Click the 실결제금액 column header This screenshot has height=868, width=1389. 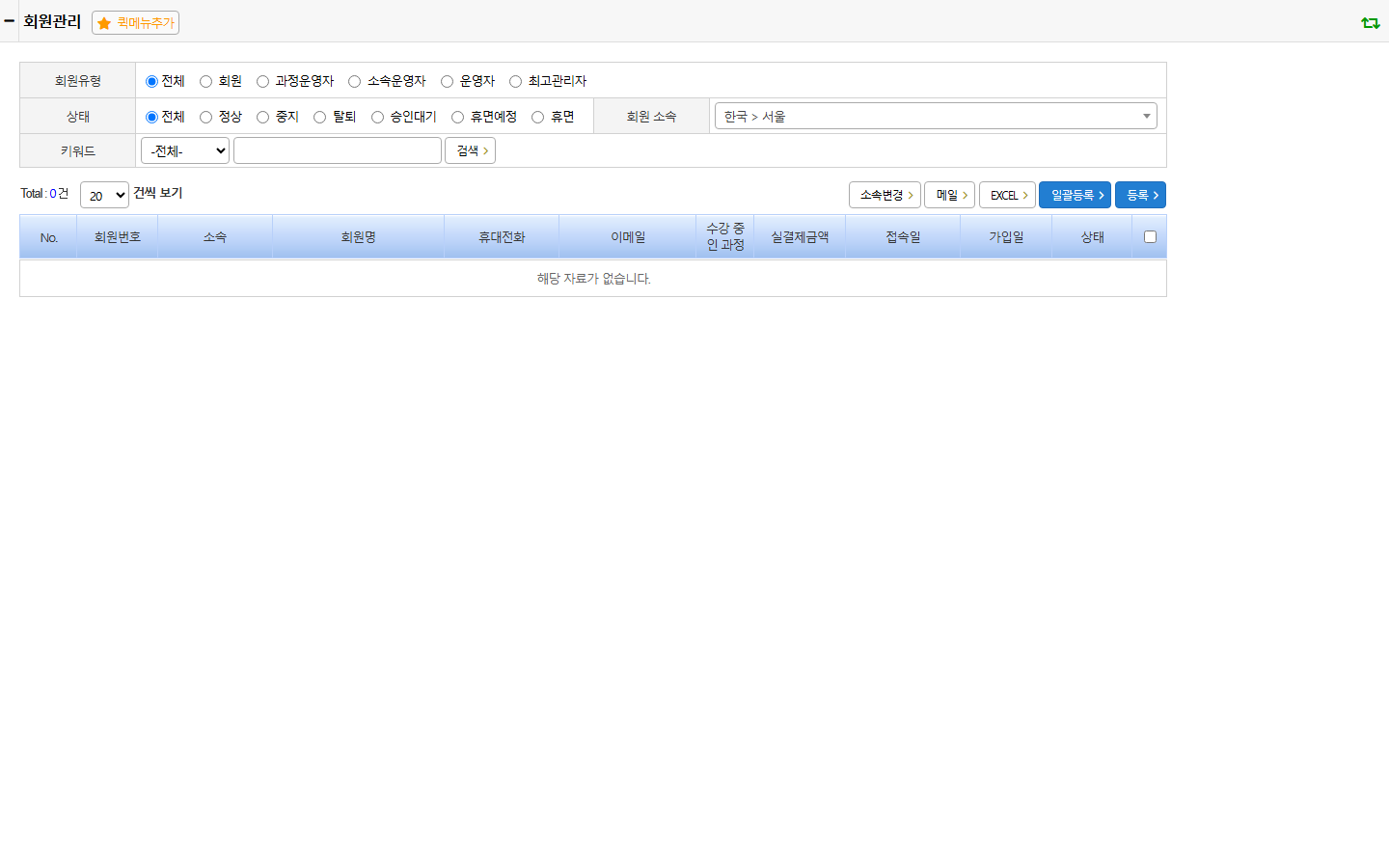click(800, 237)
